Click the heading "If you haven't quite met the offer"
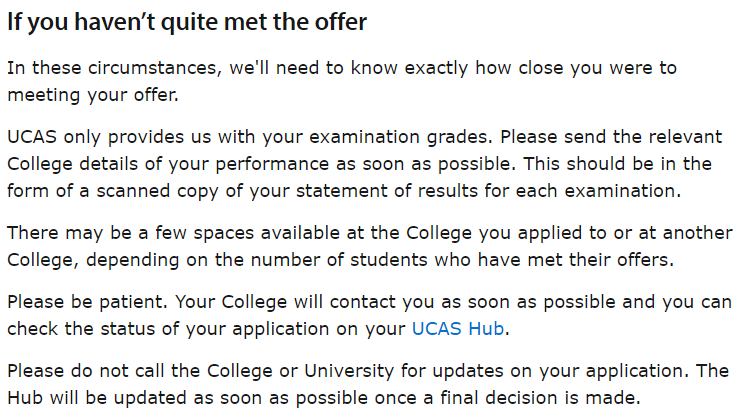 tap(187, 22)
